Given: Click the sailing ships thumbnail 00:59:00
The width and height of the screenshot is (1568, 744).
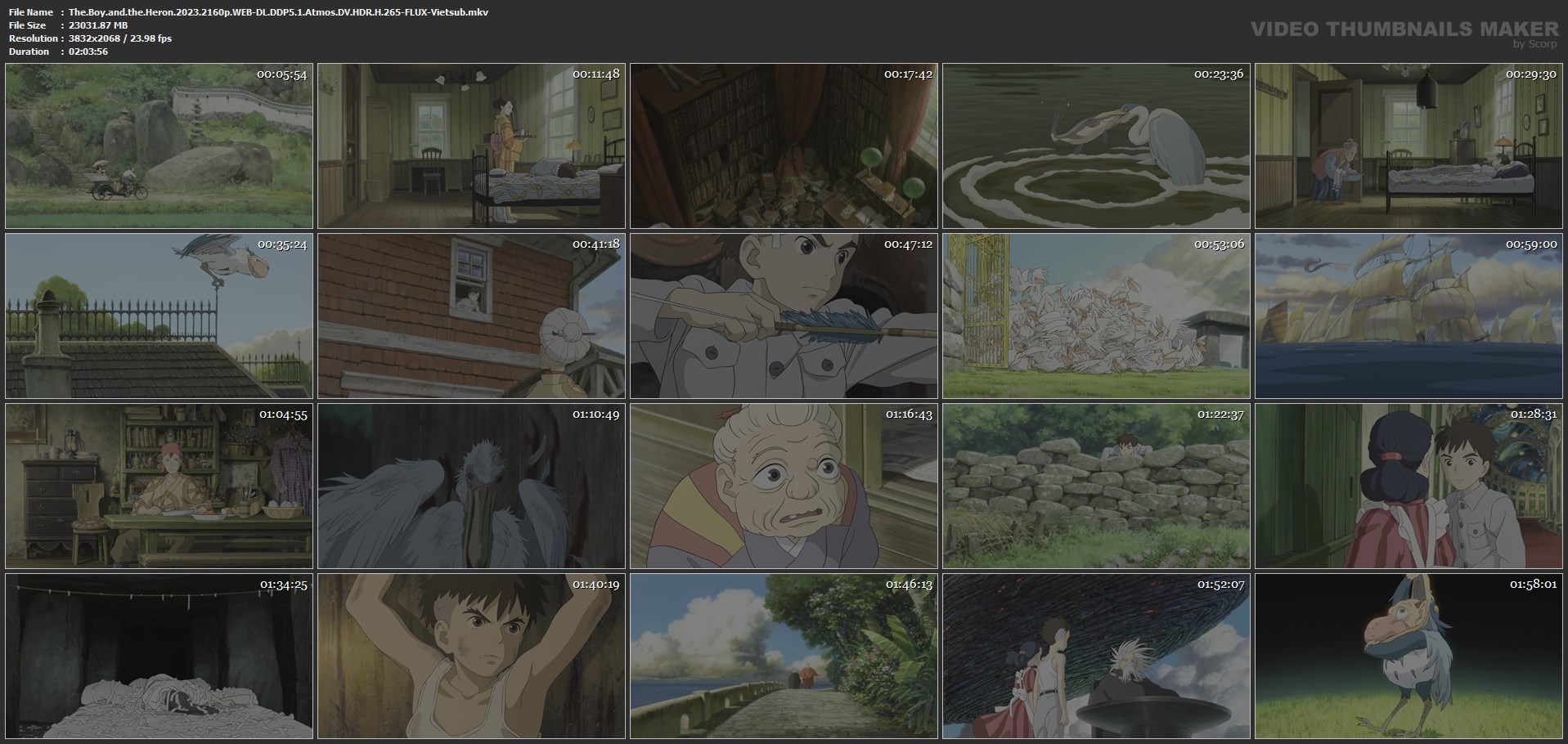Looking at the screenshot, I should [1409, 316].
